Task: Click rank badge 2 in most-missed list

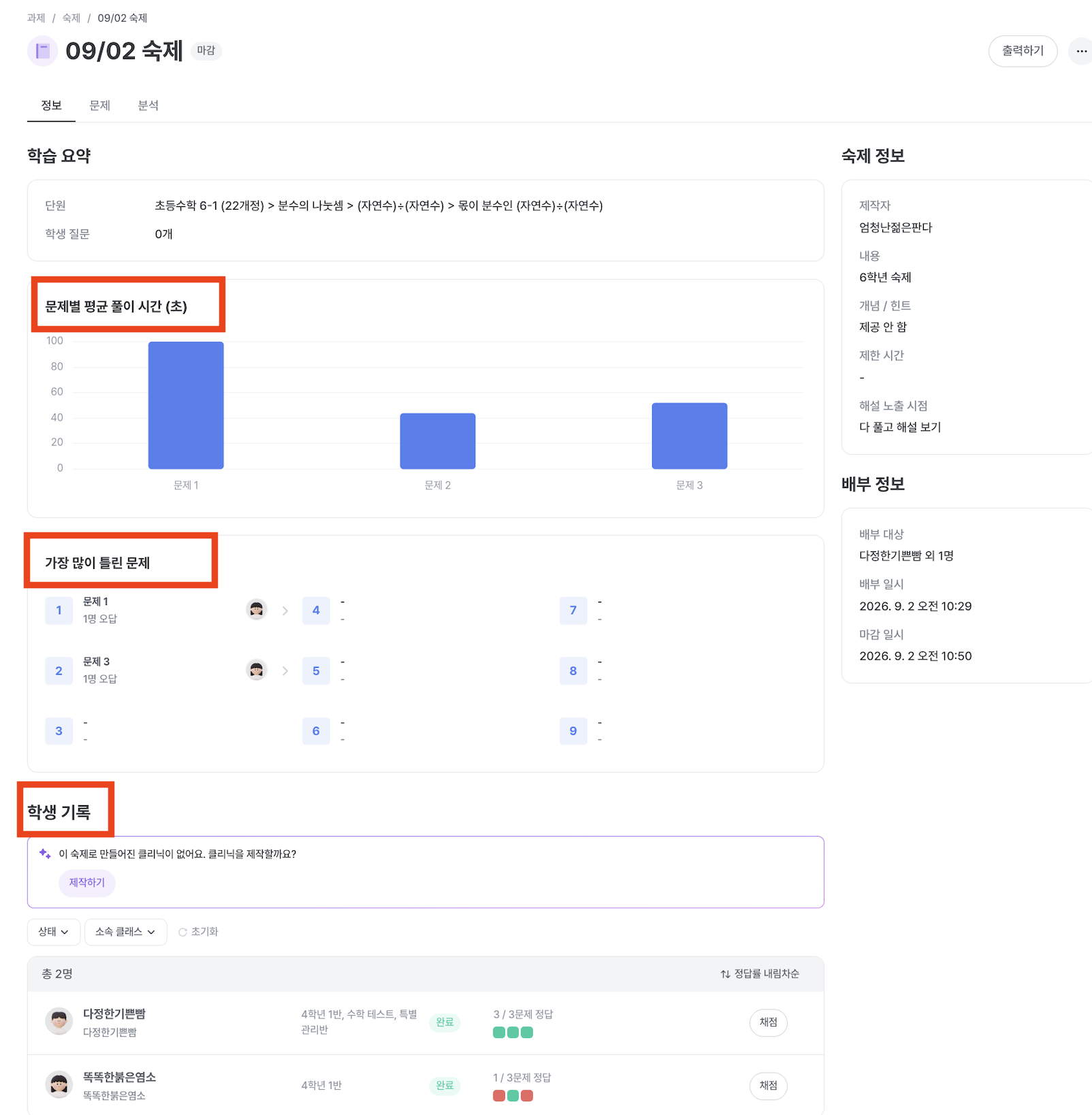Action: [x=59, y=670]
